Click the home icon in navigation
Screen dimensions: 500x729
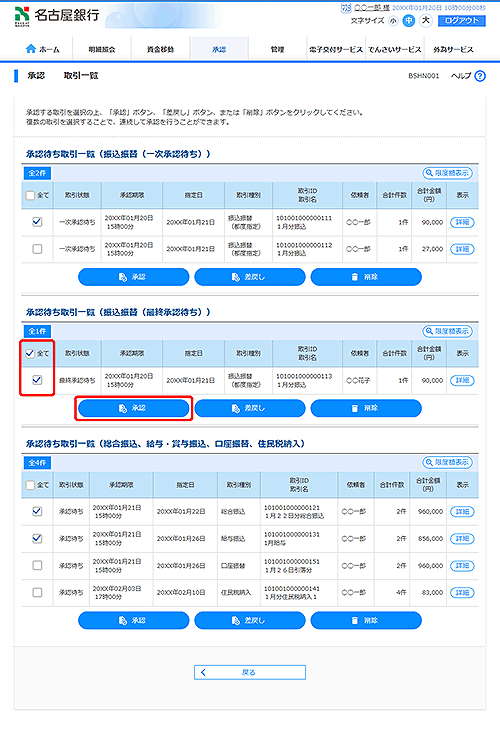pos(31,49)
